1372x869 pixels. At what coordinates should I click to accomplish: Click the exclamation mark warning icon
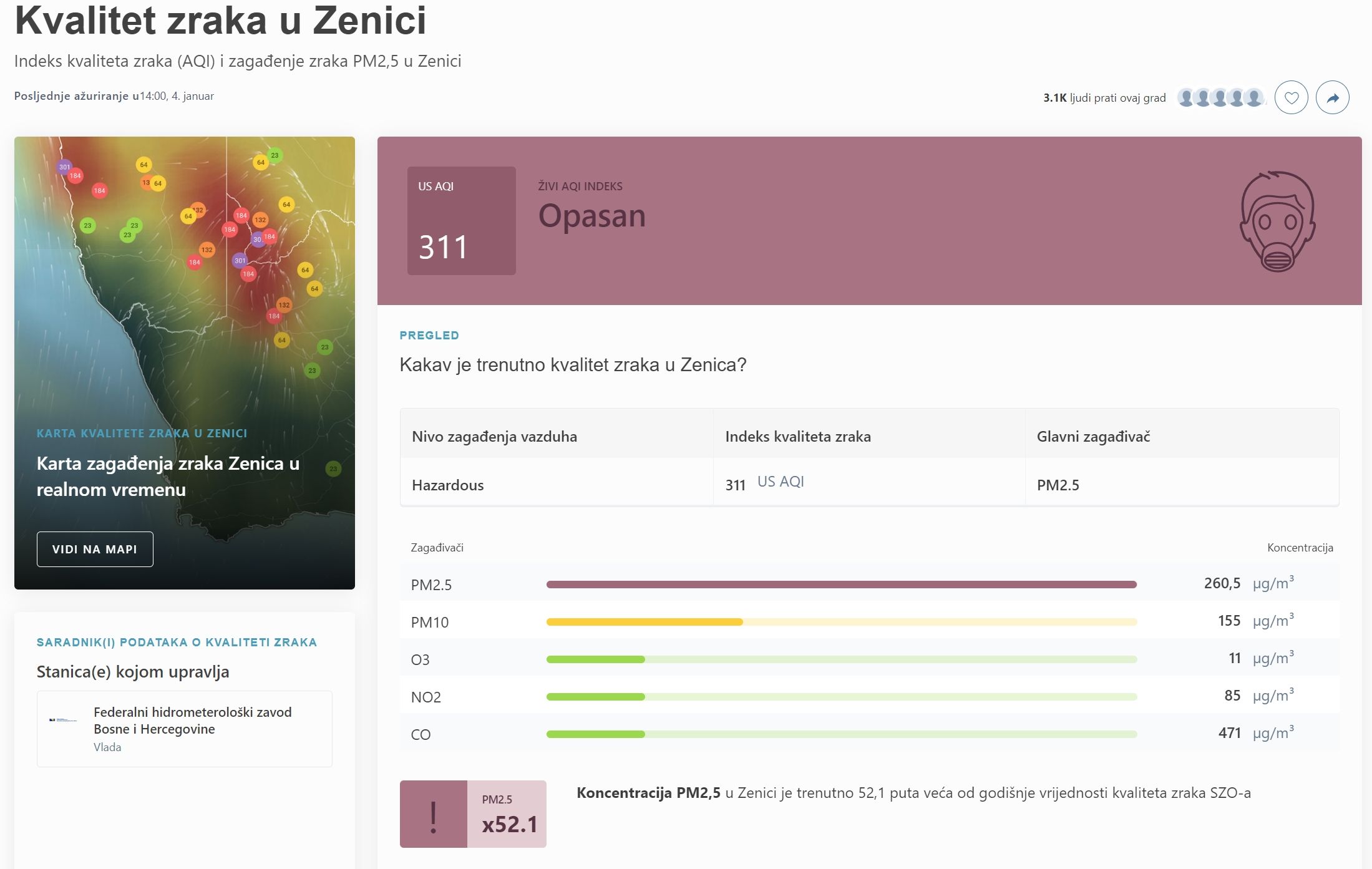[433, 814]
